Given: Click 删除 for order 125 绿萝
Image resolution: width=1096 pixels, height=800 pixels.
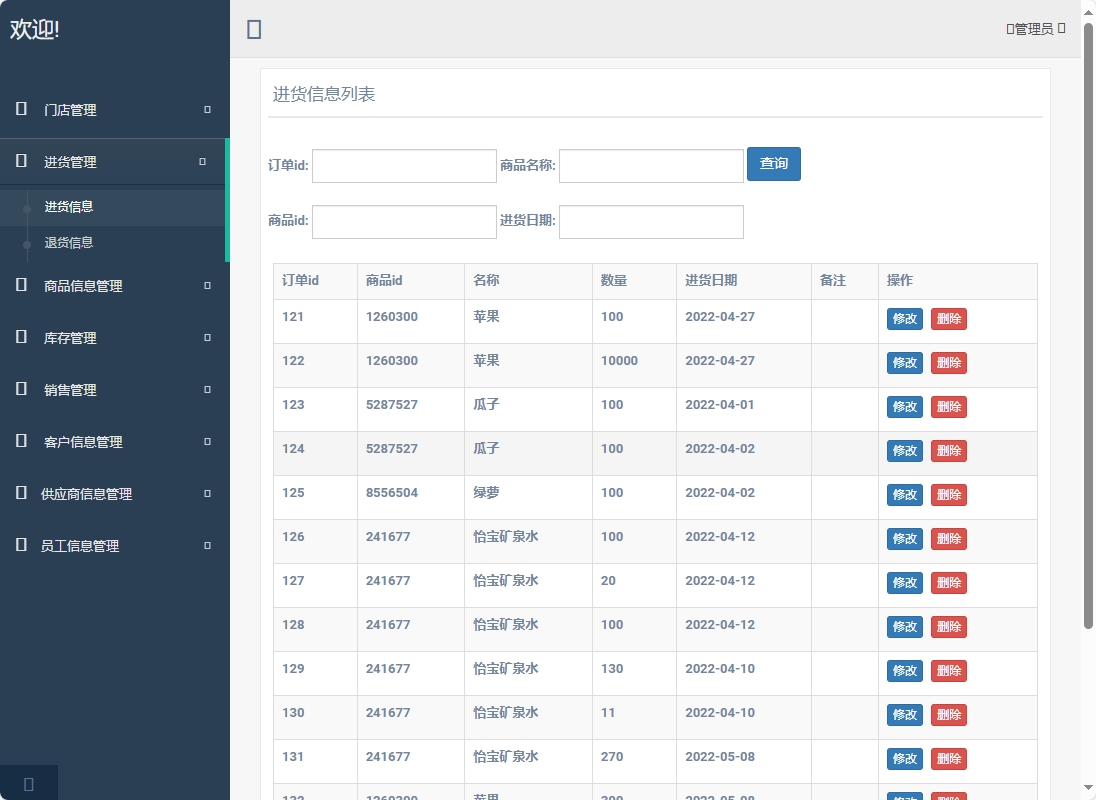Looking at the screenshot, I should tap(948, 494).
